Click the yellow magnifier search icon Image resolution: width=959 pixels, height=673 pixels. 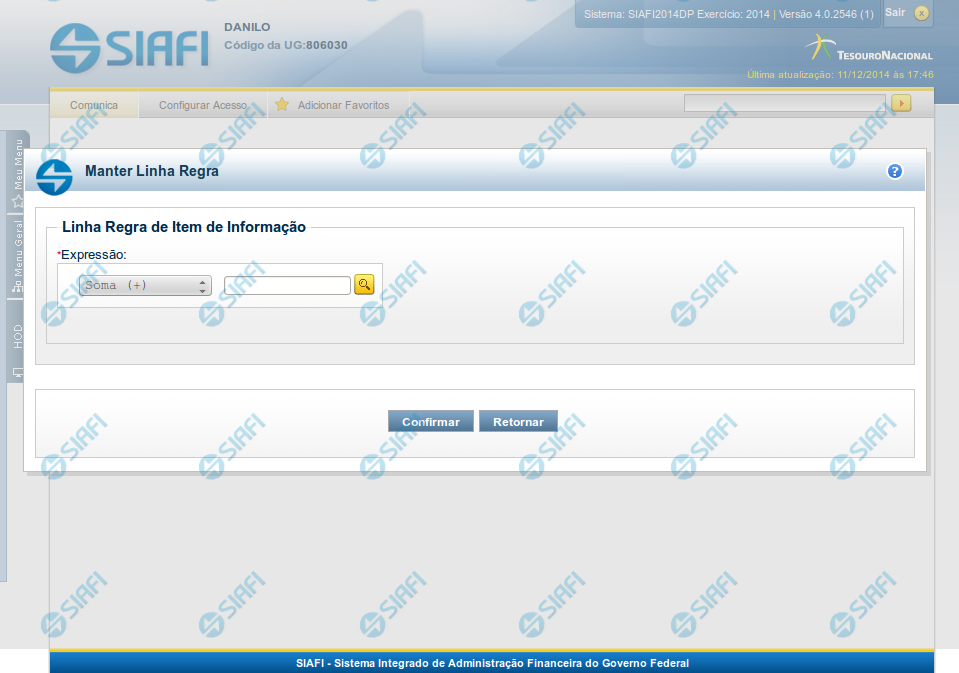pyautogui.click(x=364, y=285)
